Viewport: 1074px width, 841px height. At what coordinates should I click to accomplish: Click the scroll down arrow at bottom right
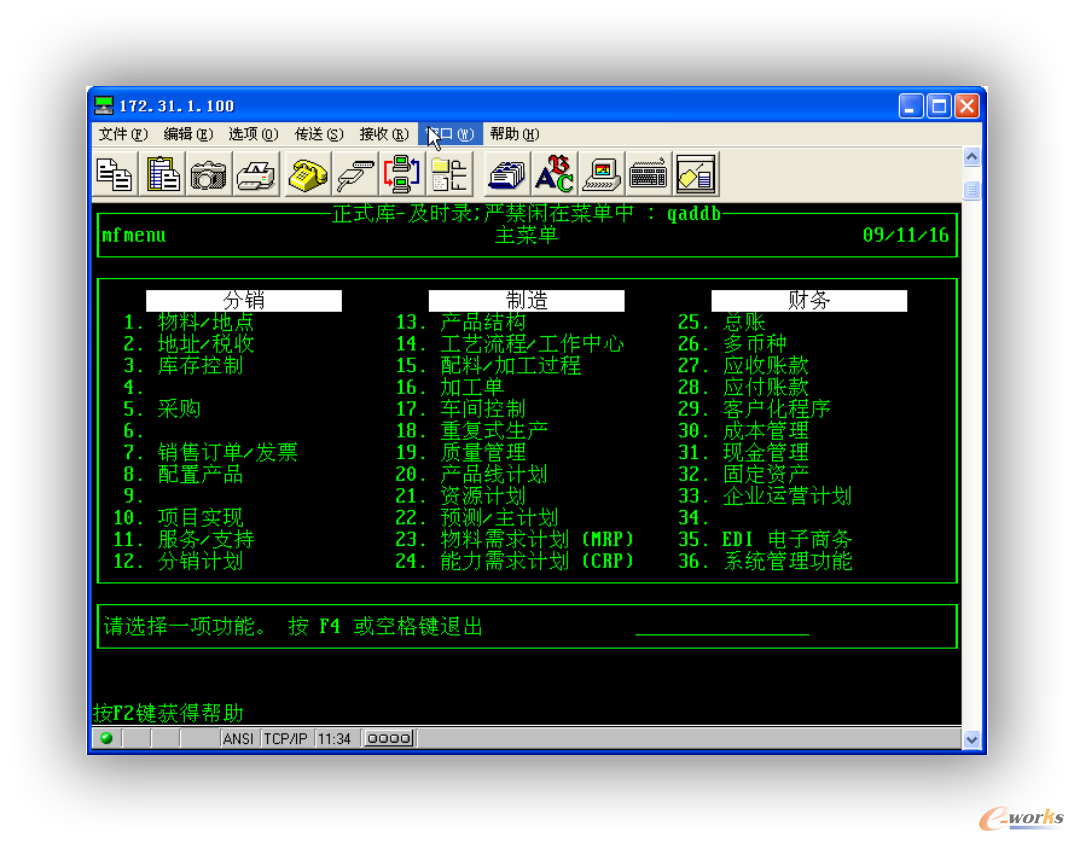coord(971,739)
